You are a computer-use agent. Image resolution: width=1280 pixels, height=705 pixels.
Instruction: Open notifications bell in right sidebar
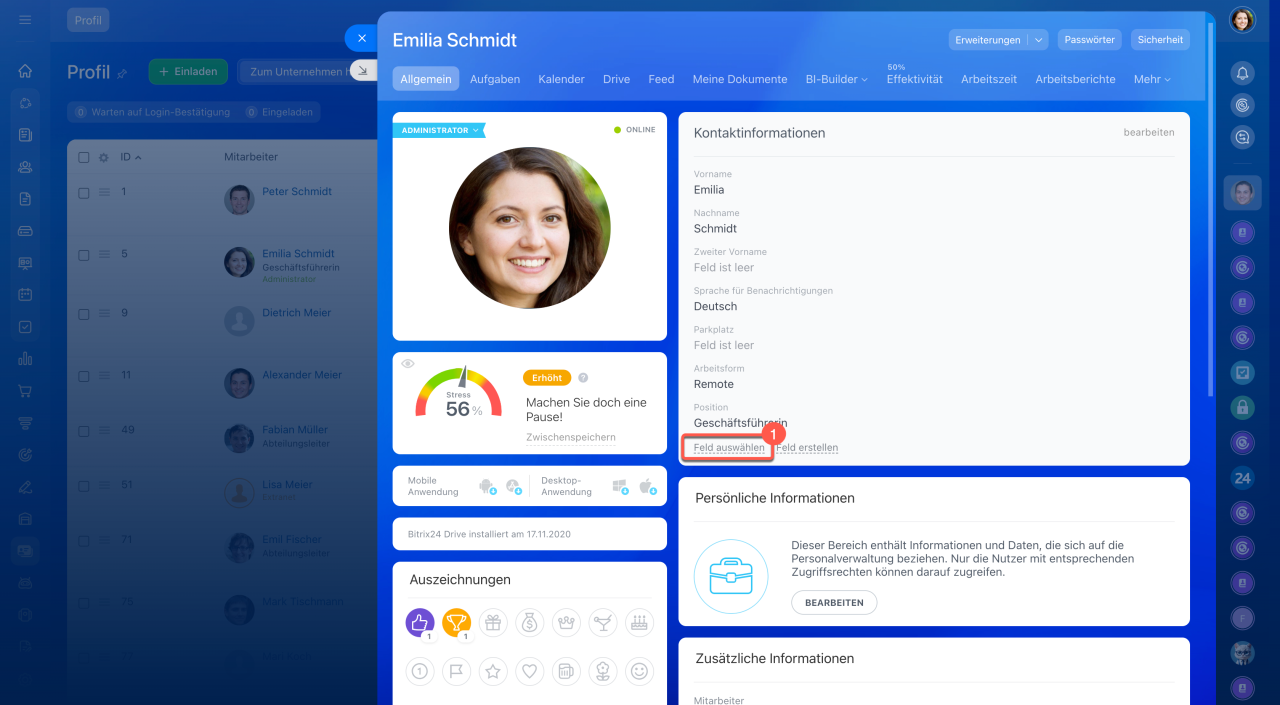(x=1242, y=72)
